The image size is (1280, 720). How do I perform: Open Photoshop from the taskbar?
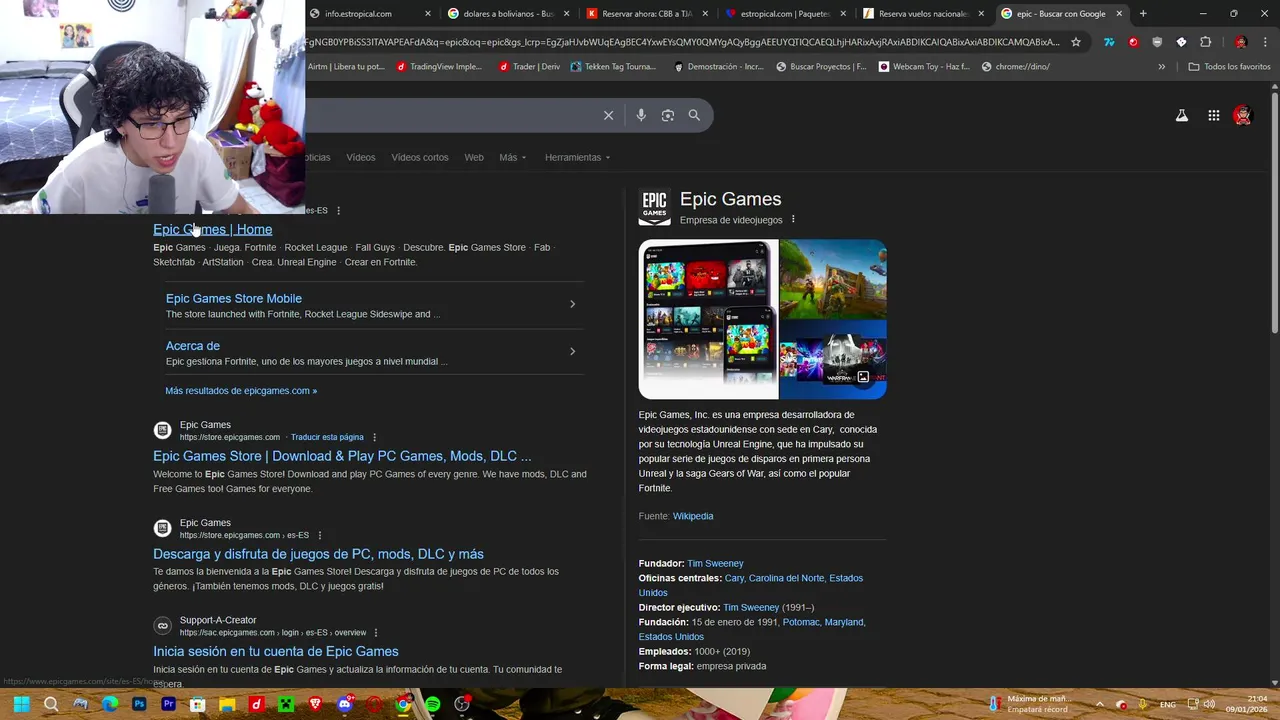139,704
